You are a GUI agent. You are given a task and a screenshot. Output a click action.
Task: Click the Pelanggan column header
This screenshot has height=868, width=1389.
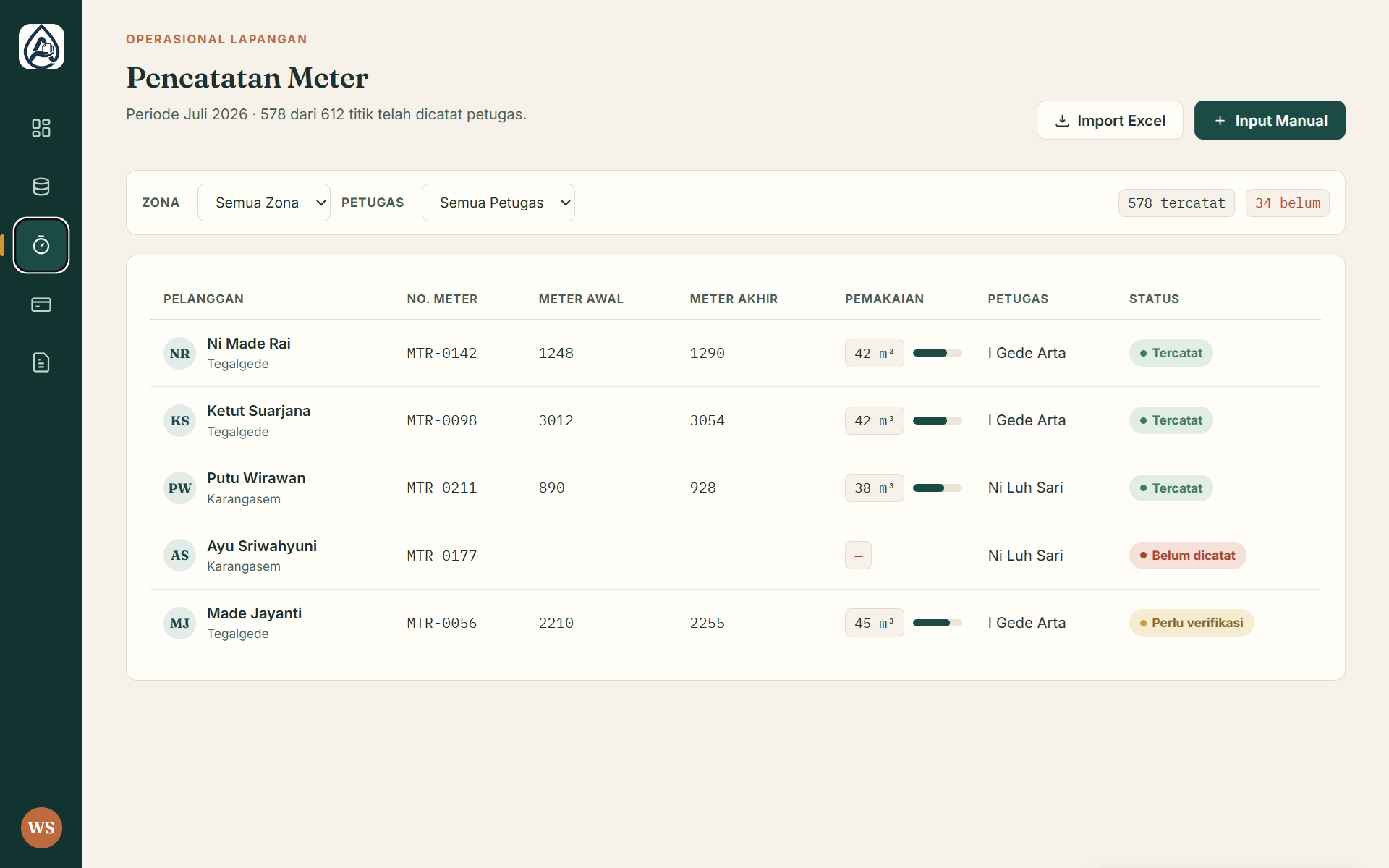(203, 299)
